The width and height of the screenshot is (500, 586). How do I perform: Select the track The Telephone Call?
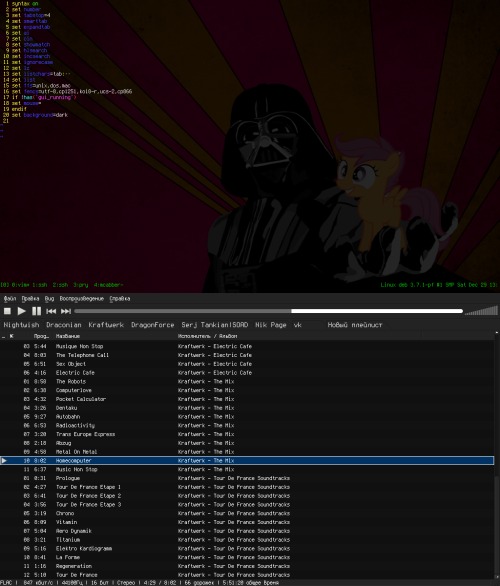coord(247,355)
